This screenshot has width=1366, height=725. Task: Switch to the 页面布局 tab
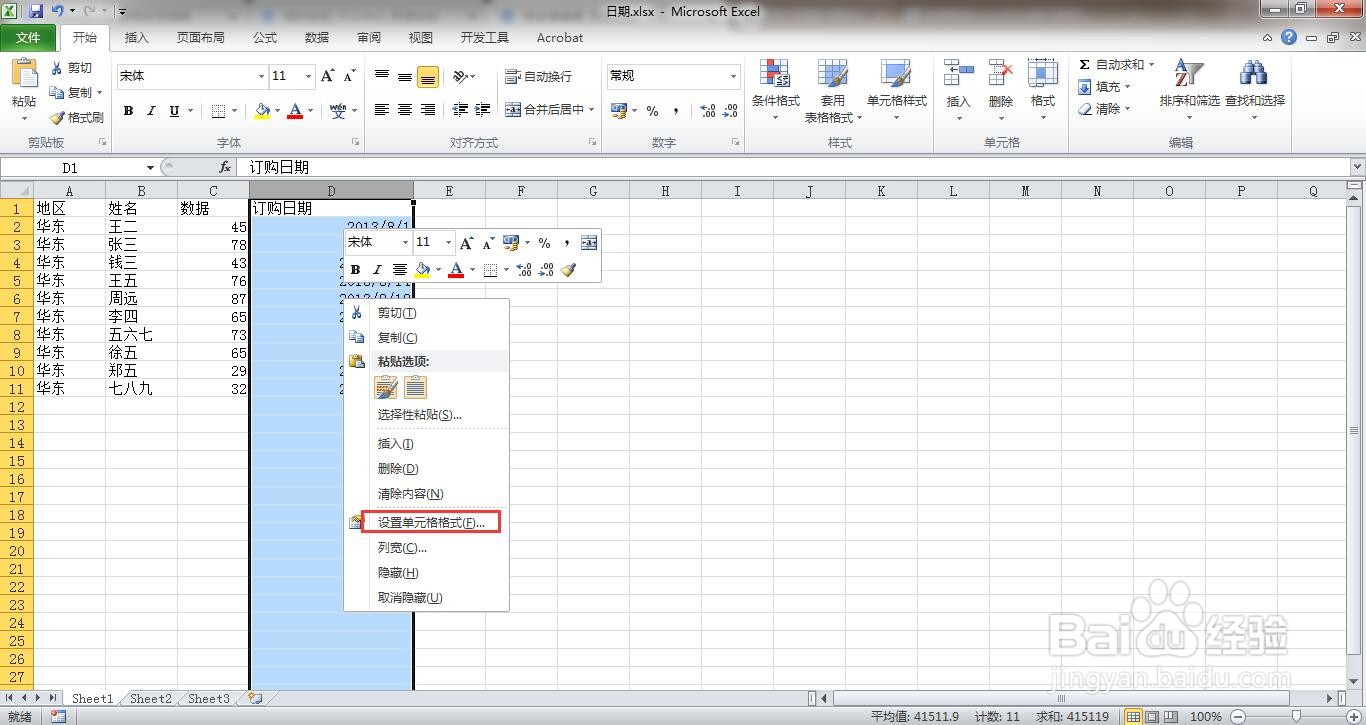(200, 38)
